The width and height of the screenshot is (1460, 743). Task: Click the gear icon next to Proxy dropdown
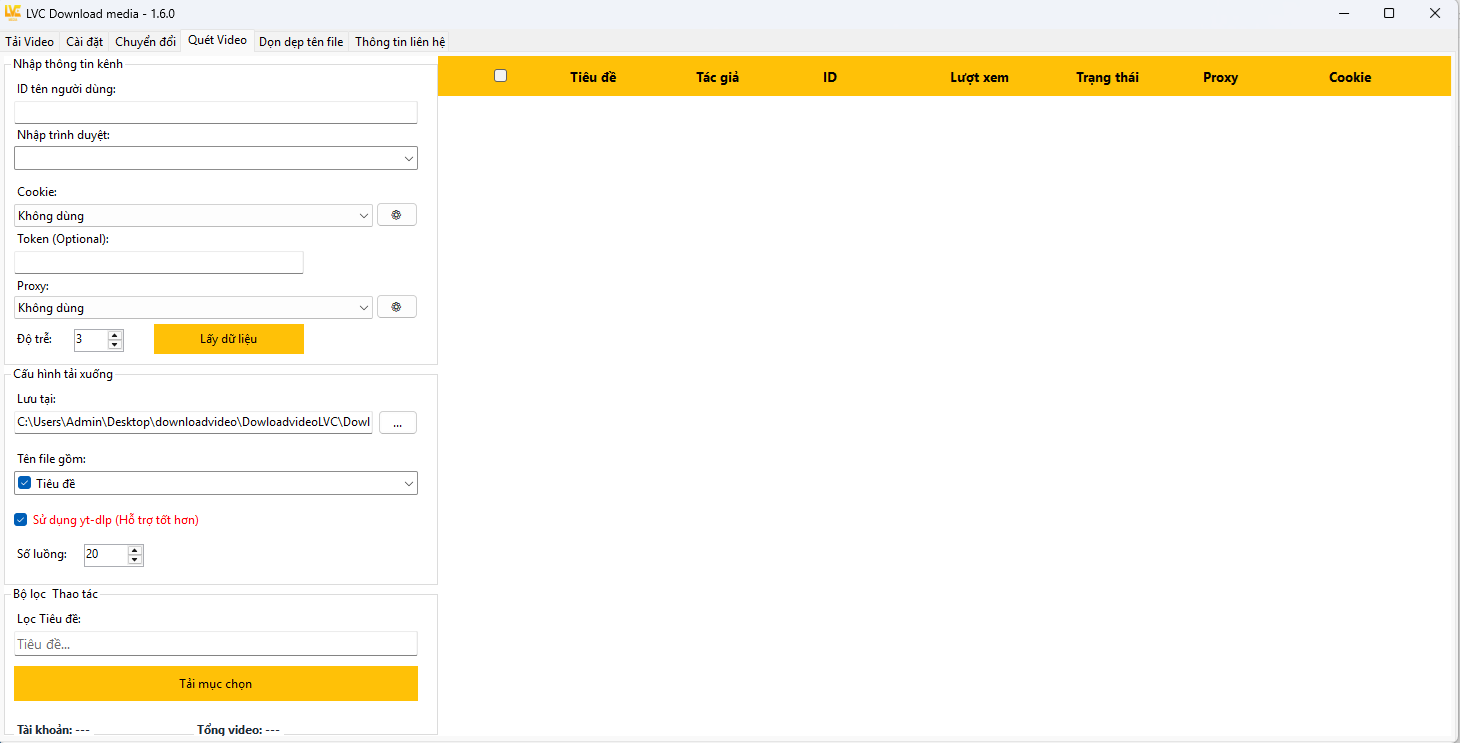pos(396,307)
